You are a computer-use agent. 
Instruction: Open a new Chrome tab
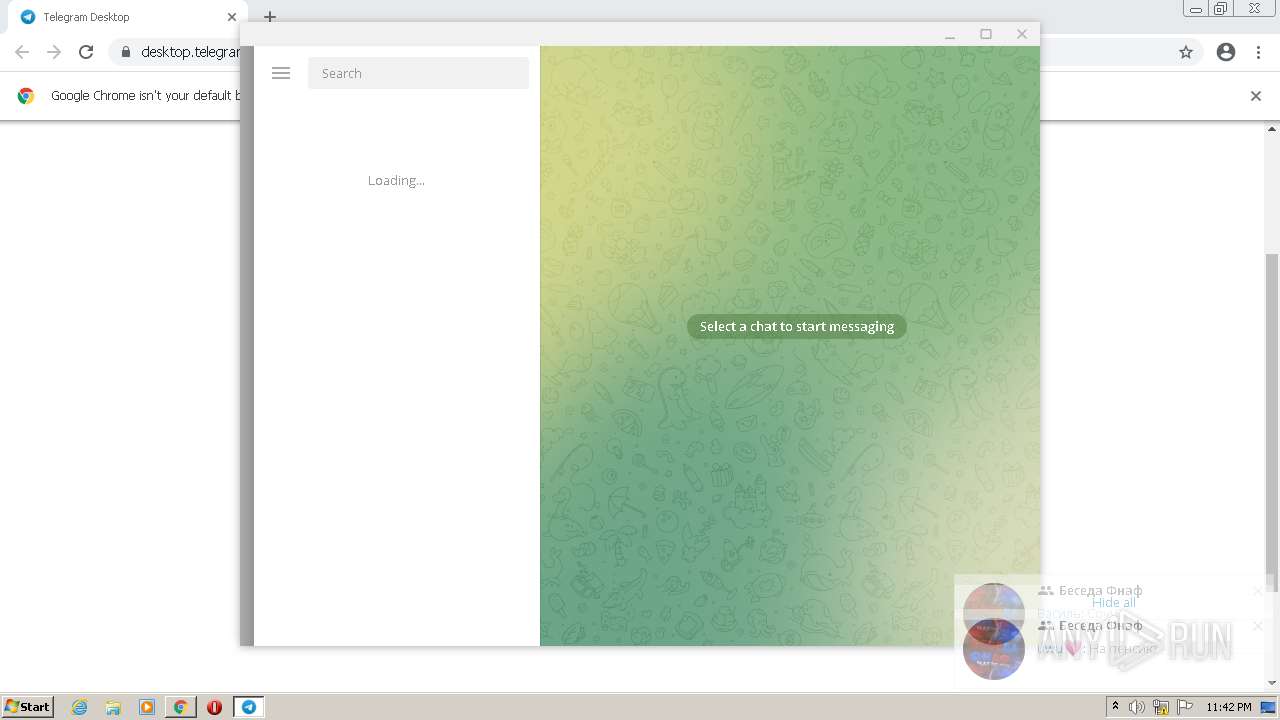pos(270,17)
